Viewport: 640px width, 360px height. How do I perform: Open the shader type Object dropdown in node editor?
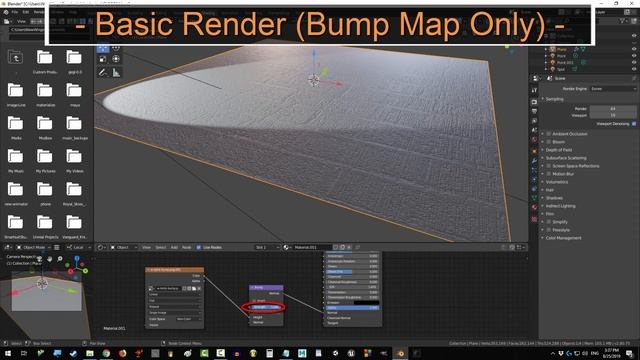click(124, 247)
